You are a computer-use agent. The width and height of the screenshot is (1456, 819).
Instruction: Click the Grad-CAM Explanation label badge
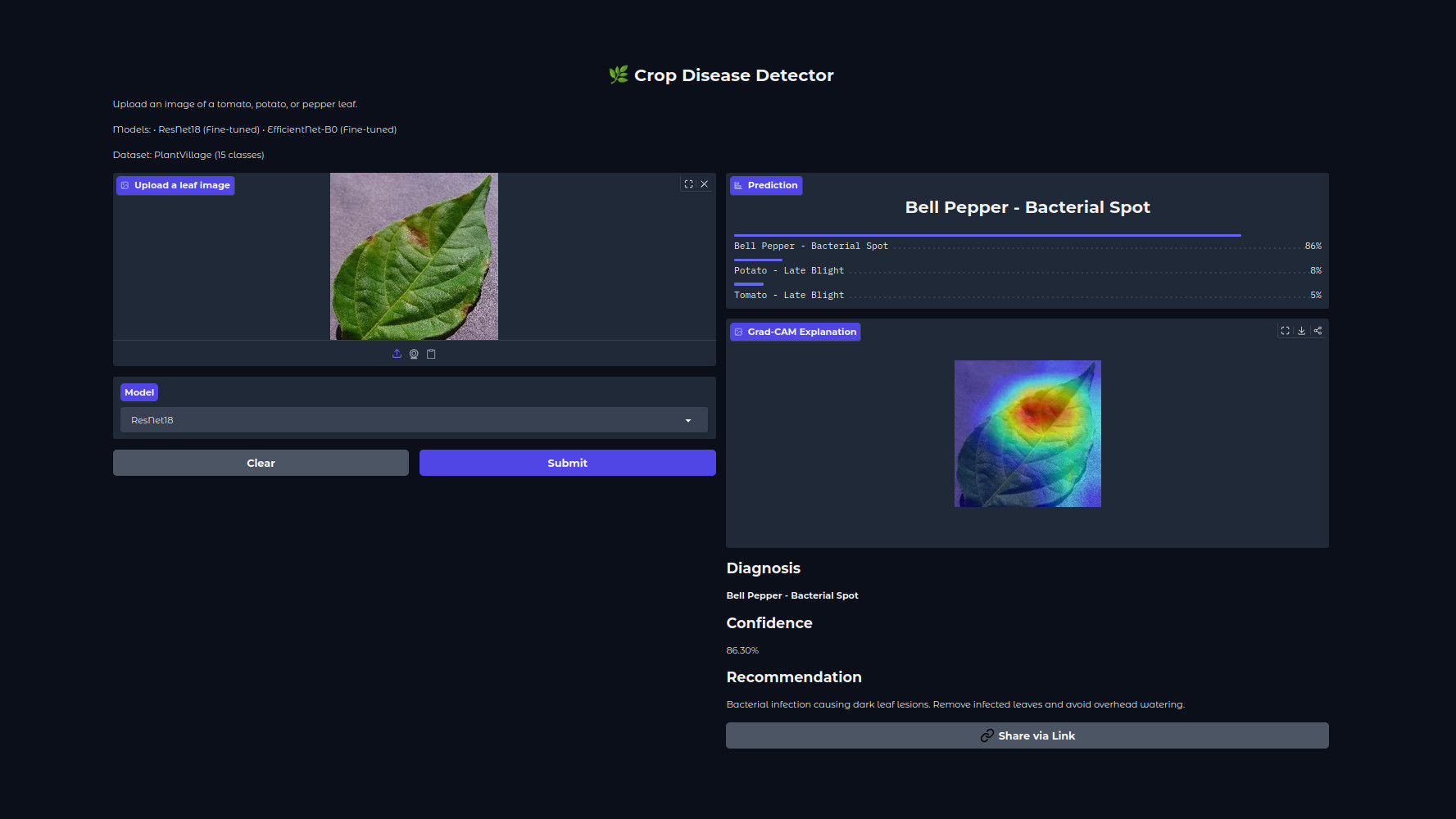pyautogui.click(x=795, y=332)
